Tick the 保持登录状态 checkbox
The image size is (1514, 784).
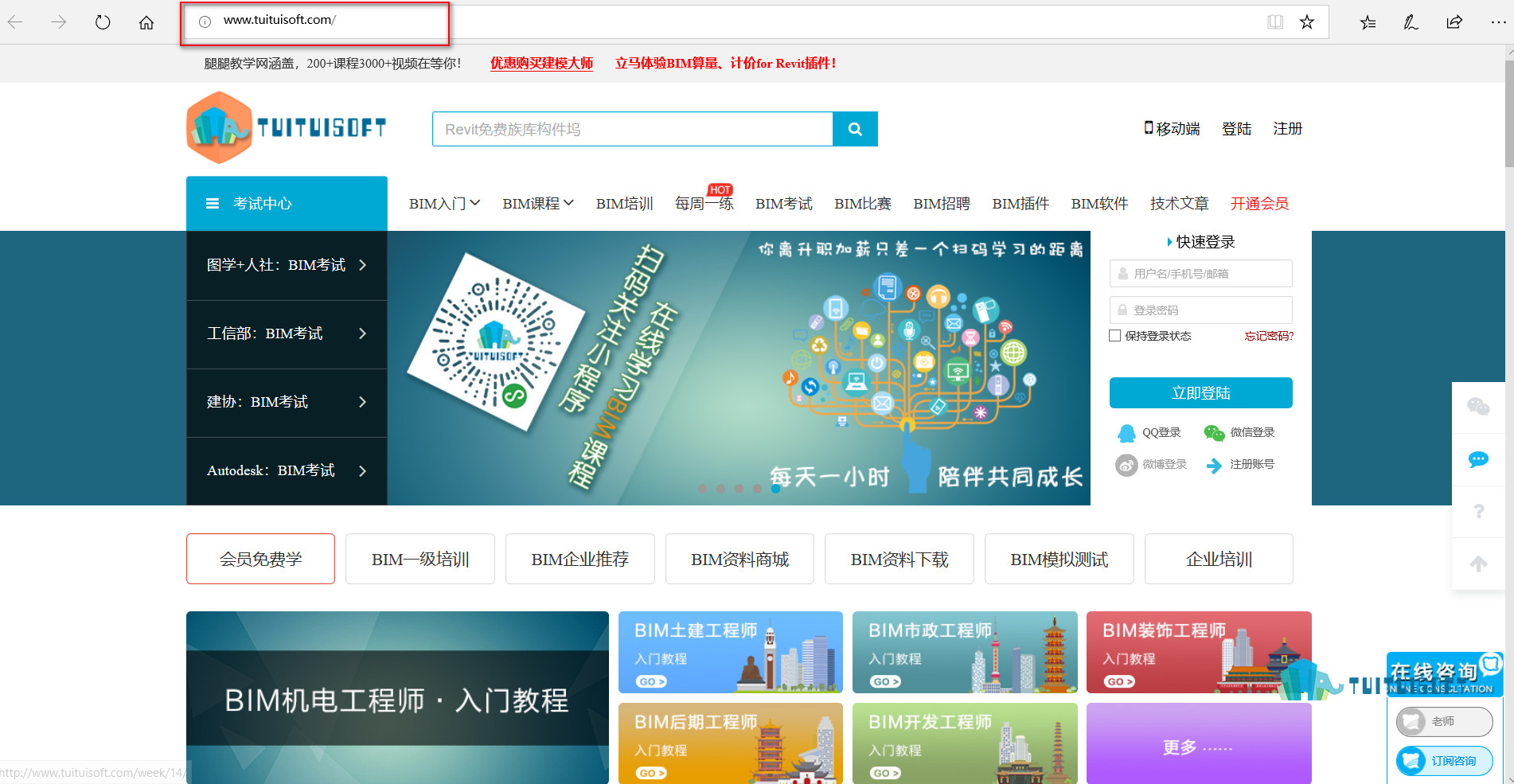coord(1115,336)
